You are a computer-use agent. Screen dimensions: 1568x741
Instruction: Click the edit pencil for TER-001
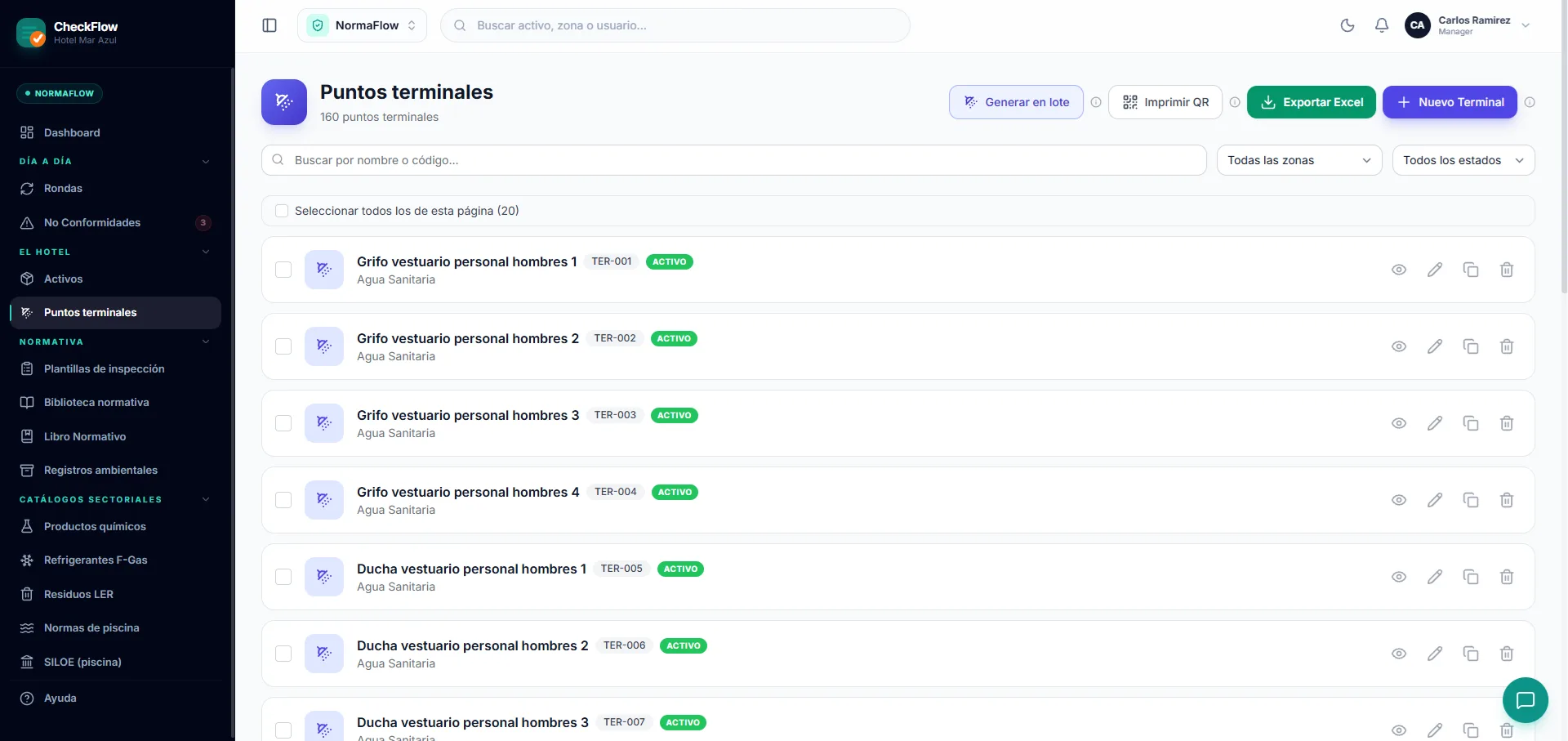click(x=1435, y=270)
